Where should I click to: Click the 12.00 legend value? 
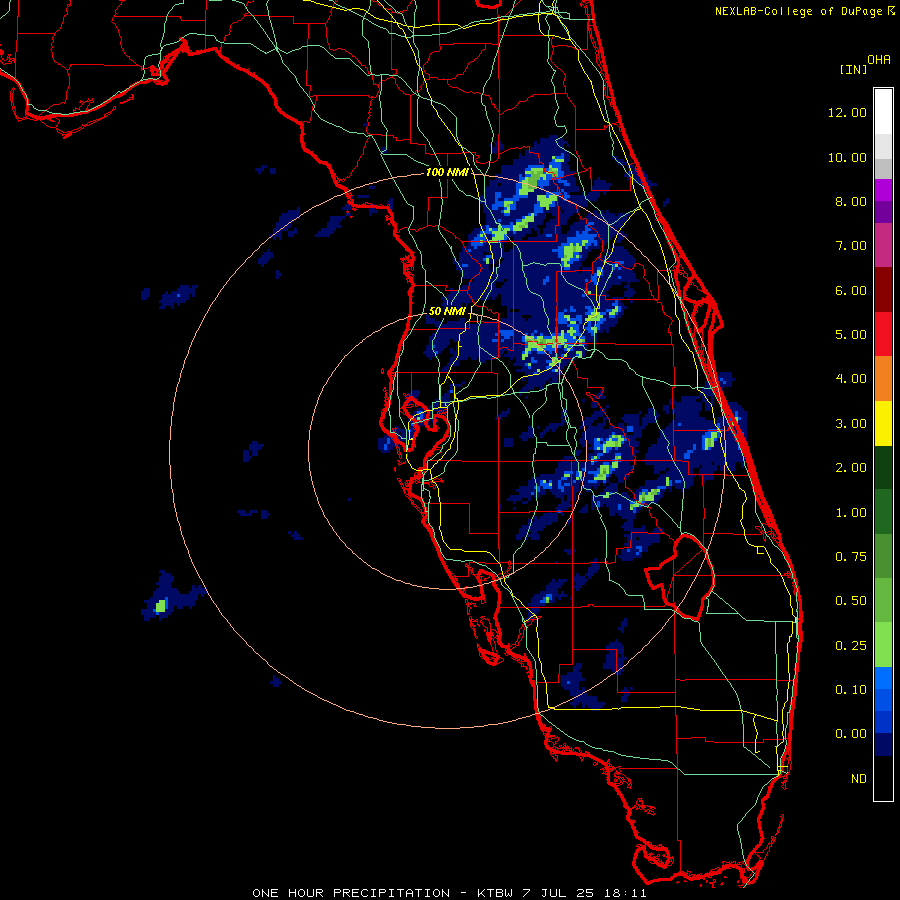847,112
